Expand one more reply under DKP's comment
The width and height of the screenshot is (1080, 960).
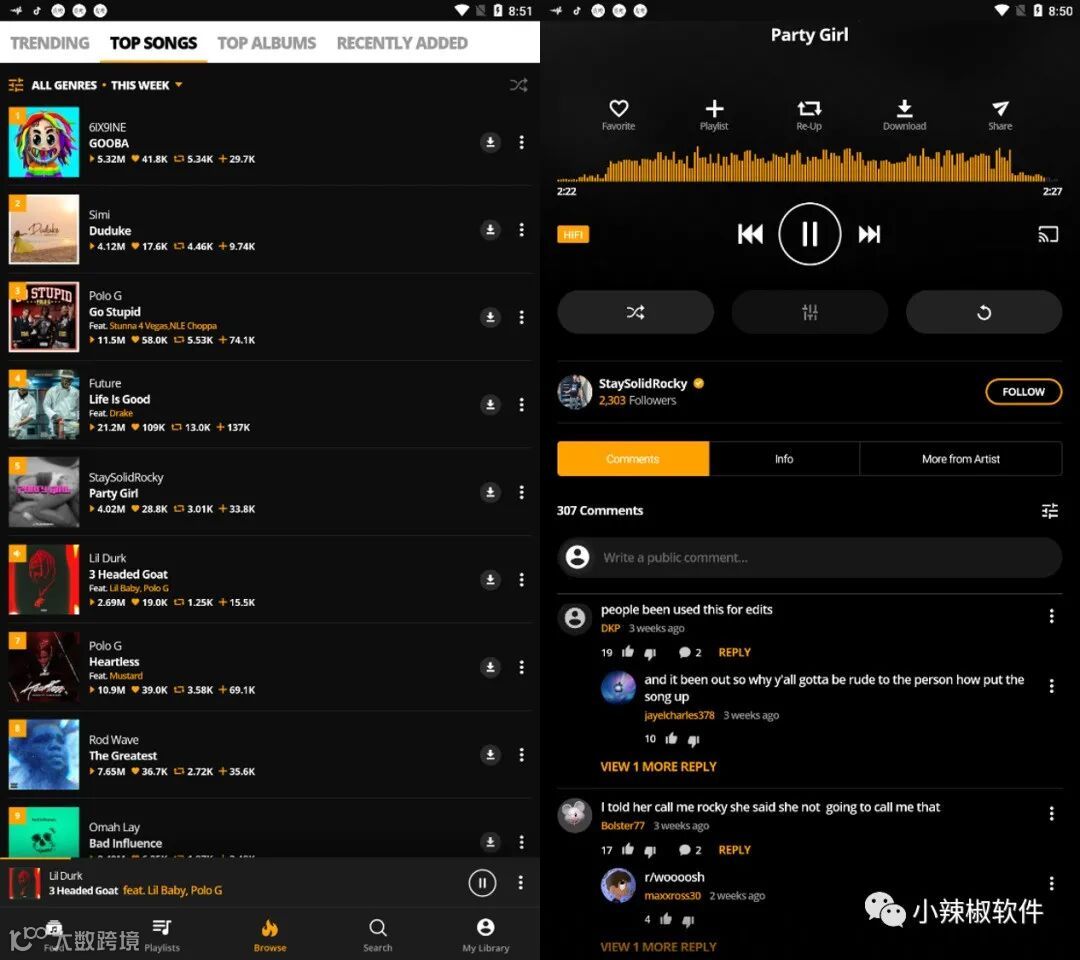658,766
